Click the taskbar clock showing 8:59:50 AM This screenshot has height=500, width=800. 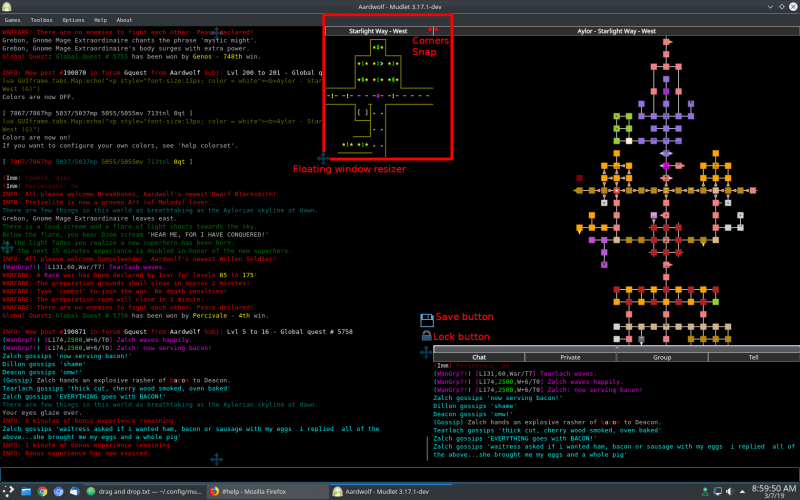pos(773,491)
